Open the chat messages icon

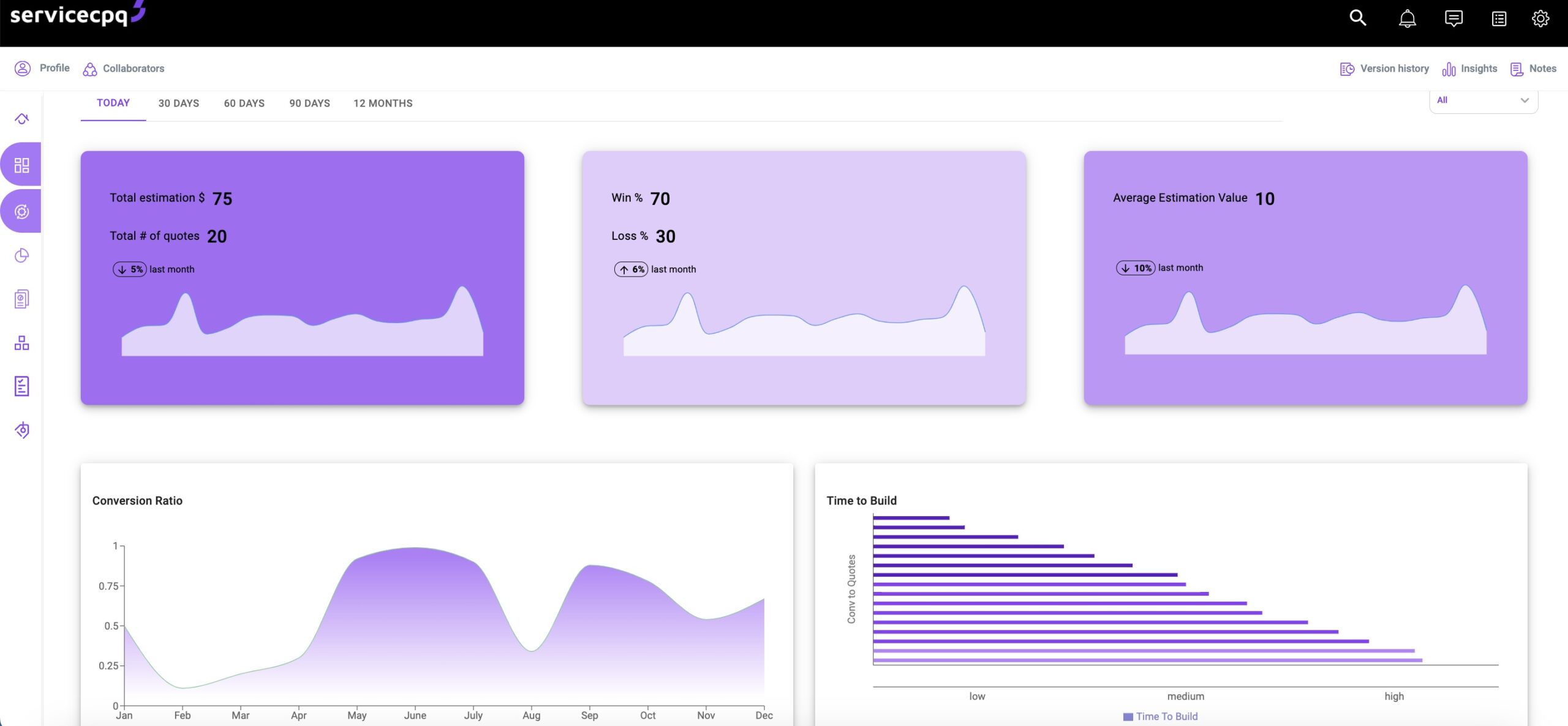click(x=1453, y=18)
